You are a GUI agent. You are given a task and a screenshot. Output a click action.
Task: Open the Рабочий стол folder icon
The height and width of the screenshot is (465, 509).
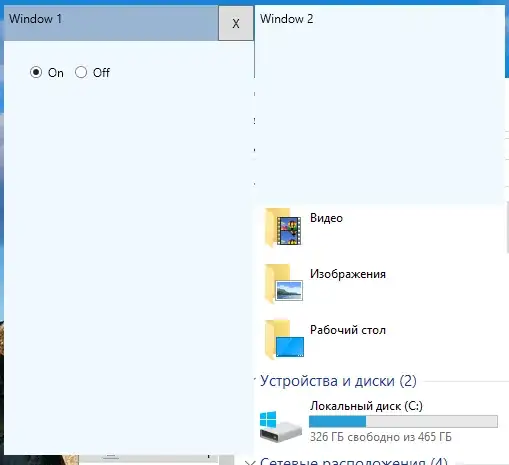(x=284, y=339)
